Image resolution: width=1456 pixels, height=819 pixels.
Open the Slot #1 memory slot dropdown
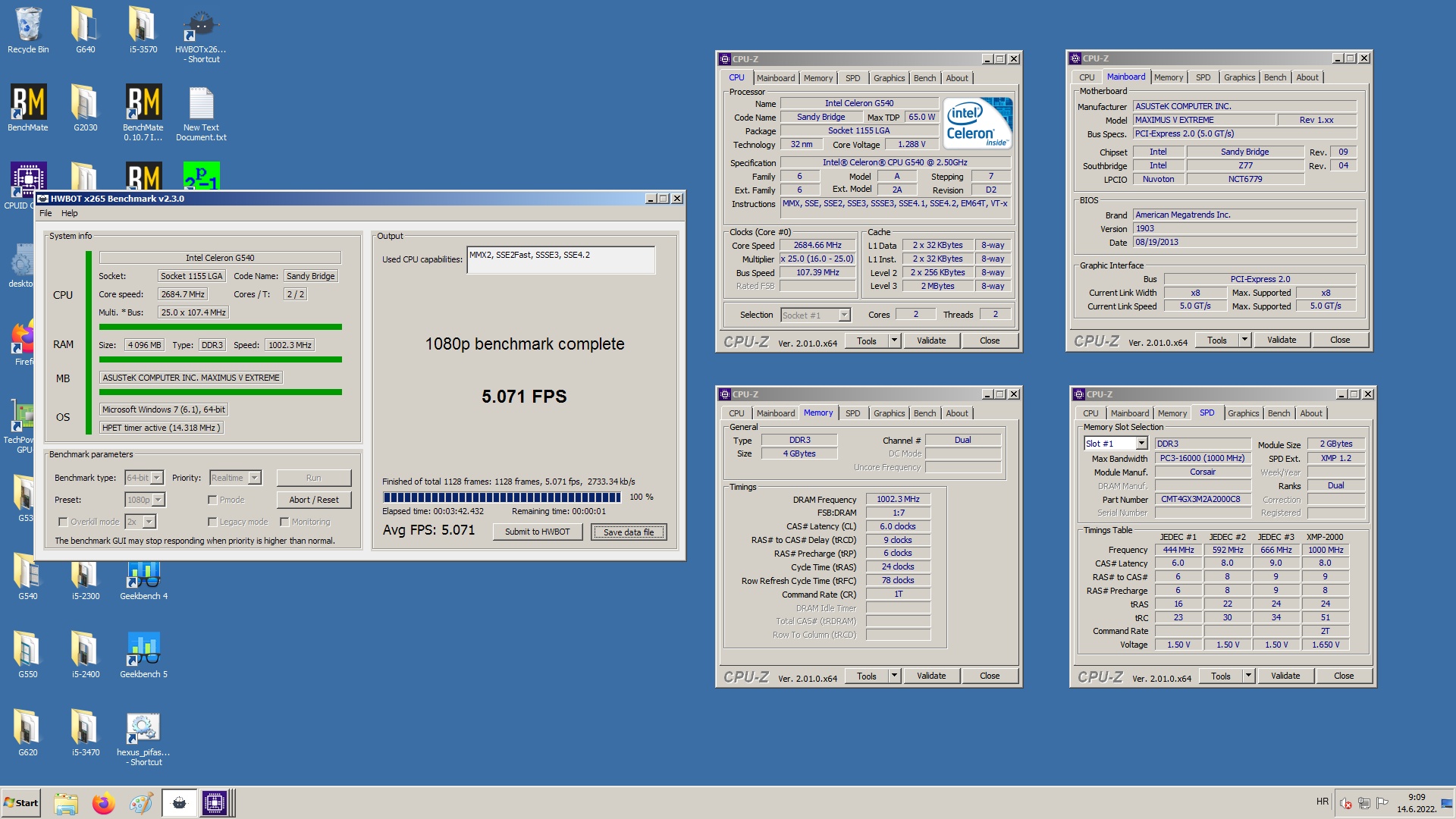click(x=1141, y=444)
